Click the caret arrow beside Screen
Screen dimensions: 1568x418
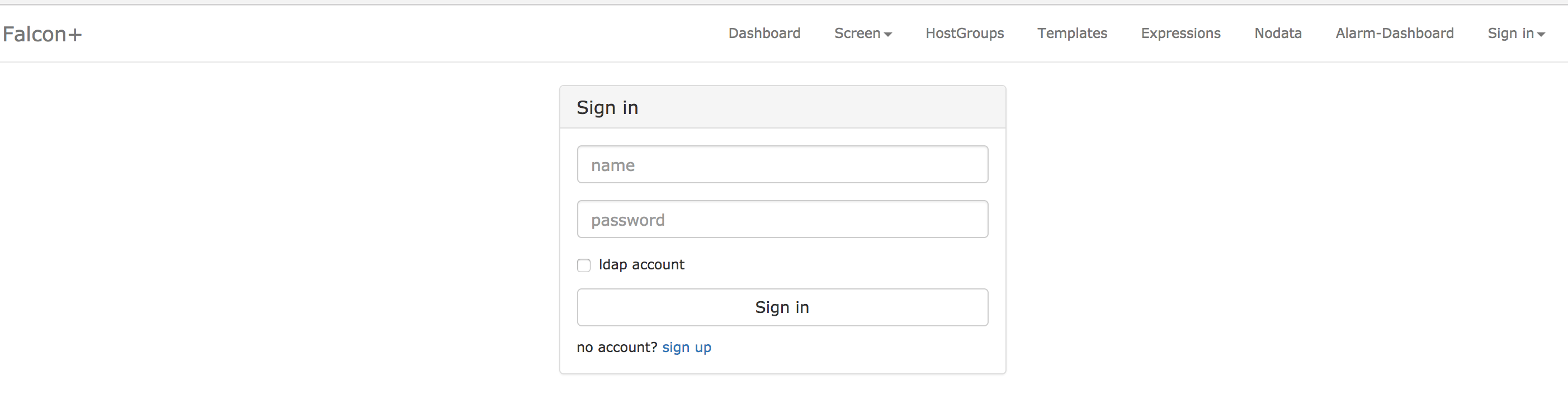[888, 35]
